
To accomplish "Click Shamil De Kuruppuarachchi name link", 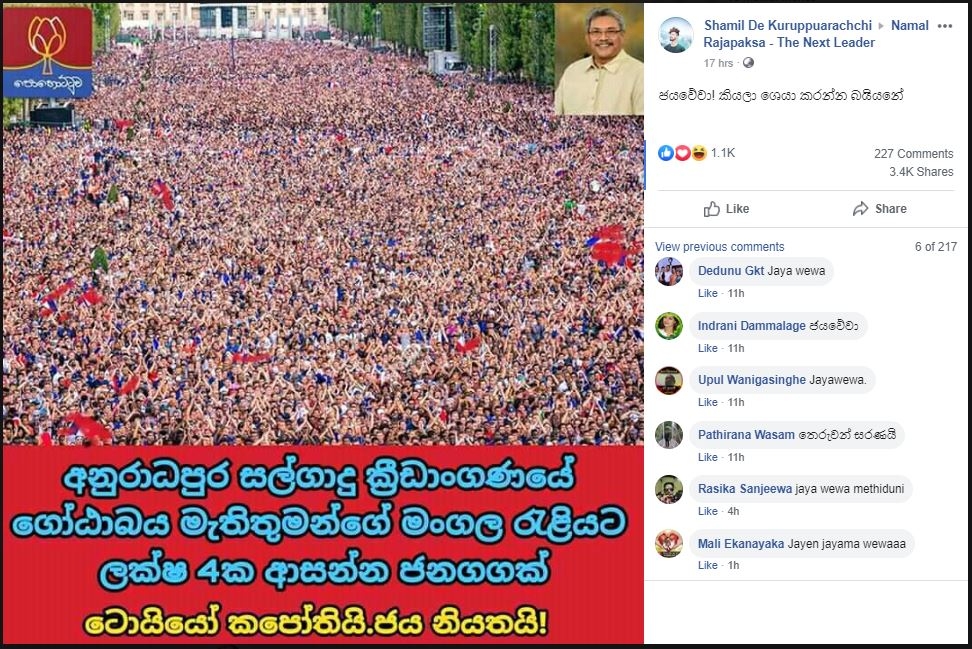I will pos(787,25).
